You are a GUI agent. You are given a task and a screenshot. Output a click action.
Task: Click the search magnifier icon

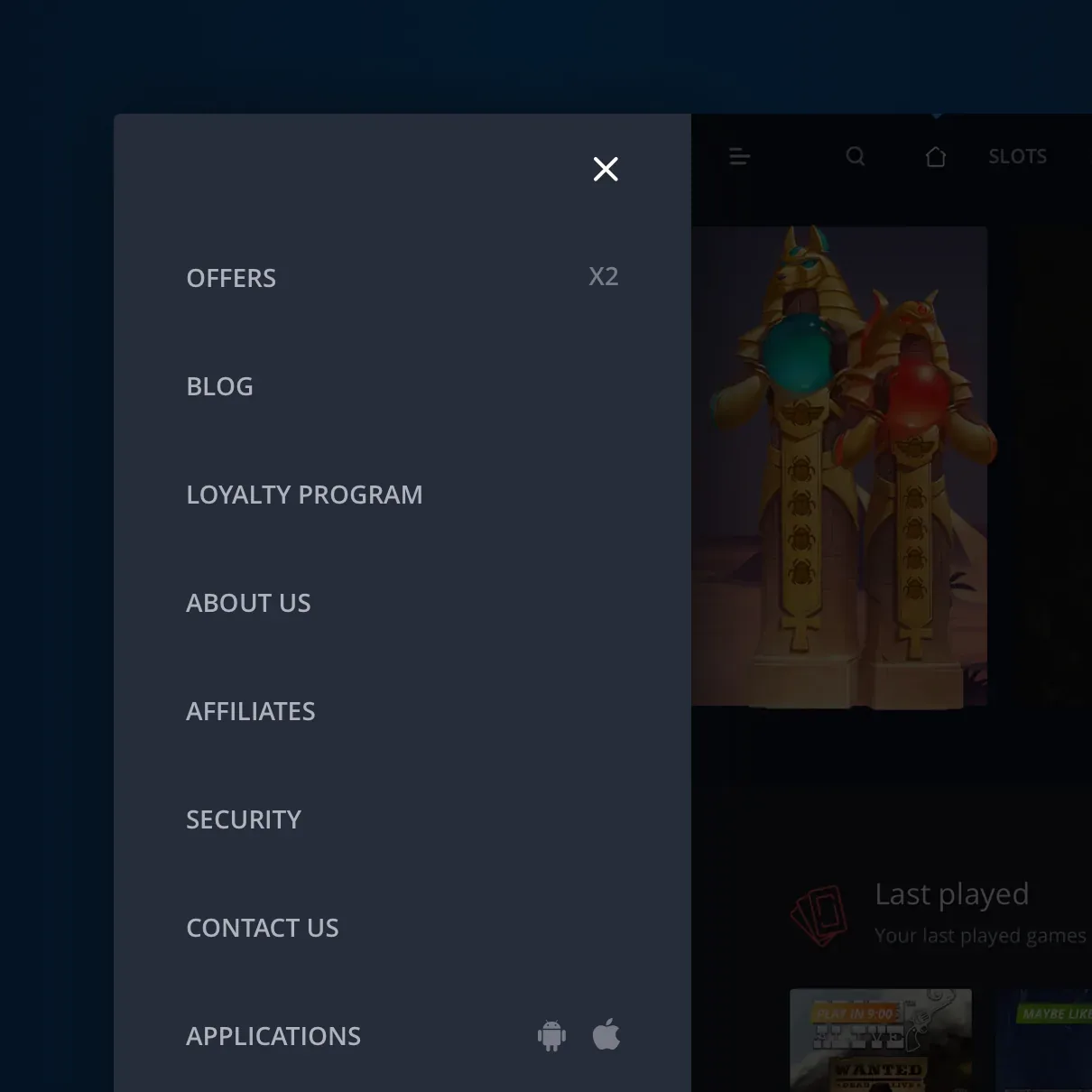tap(856, 157)
